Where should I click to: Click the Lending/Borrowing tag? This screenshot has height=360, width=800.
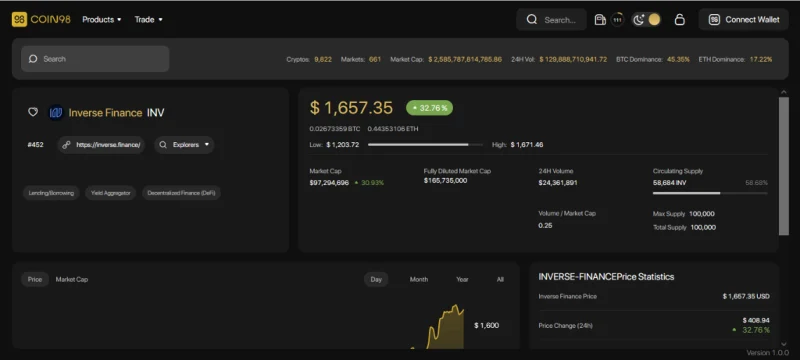(51, 193)
